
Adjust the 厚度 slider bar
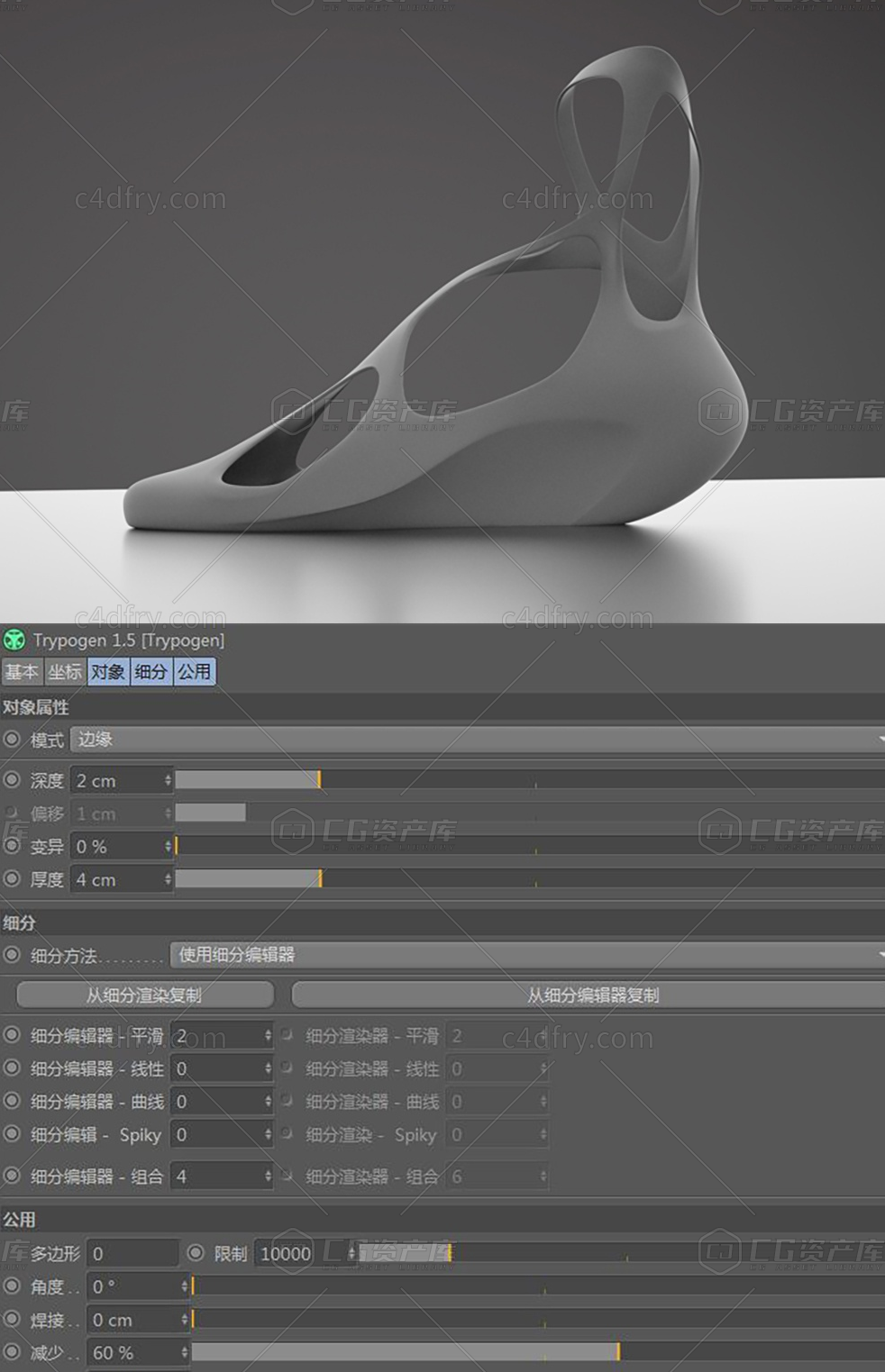(x=530, y=878)
